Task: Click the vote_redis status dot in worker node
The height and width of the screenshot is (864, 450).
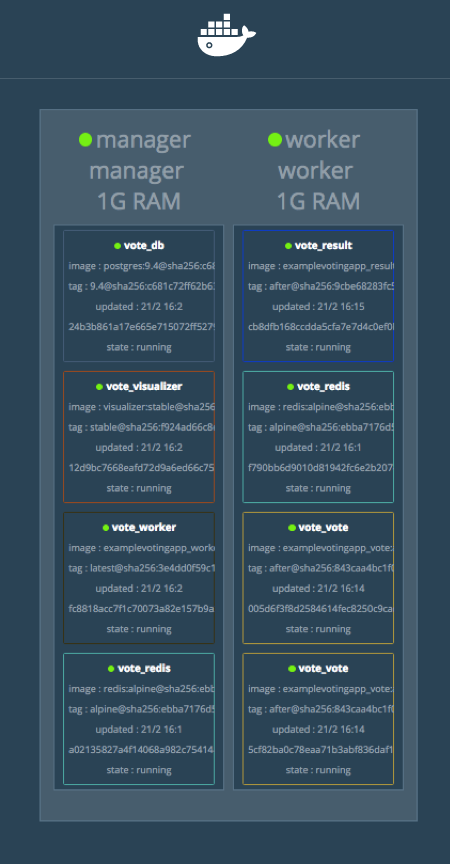Action: coord(290,387)
